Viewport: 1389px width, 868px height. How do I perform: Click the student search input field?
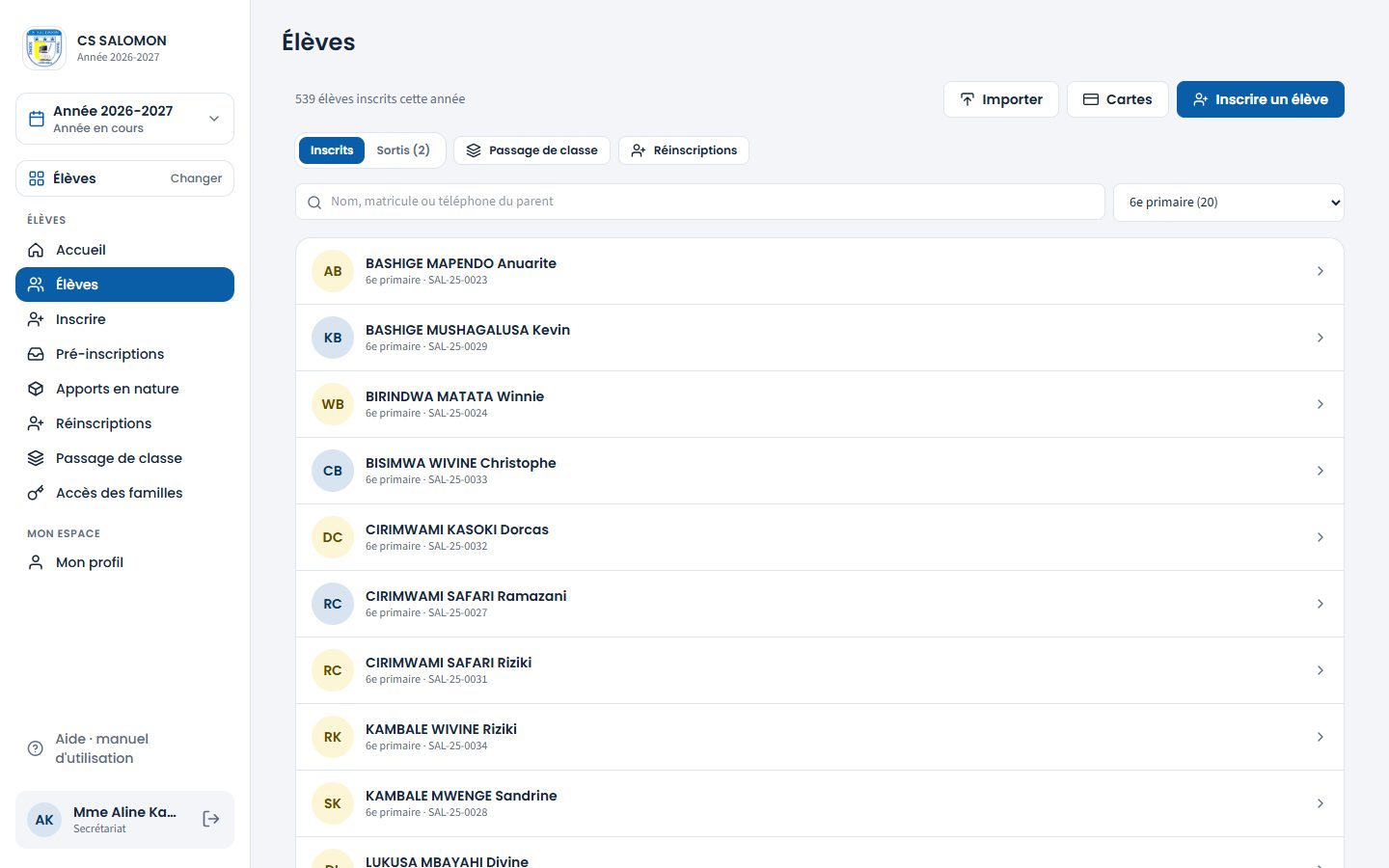[x=700, y=202]
